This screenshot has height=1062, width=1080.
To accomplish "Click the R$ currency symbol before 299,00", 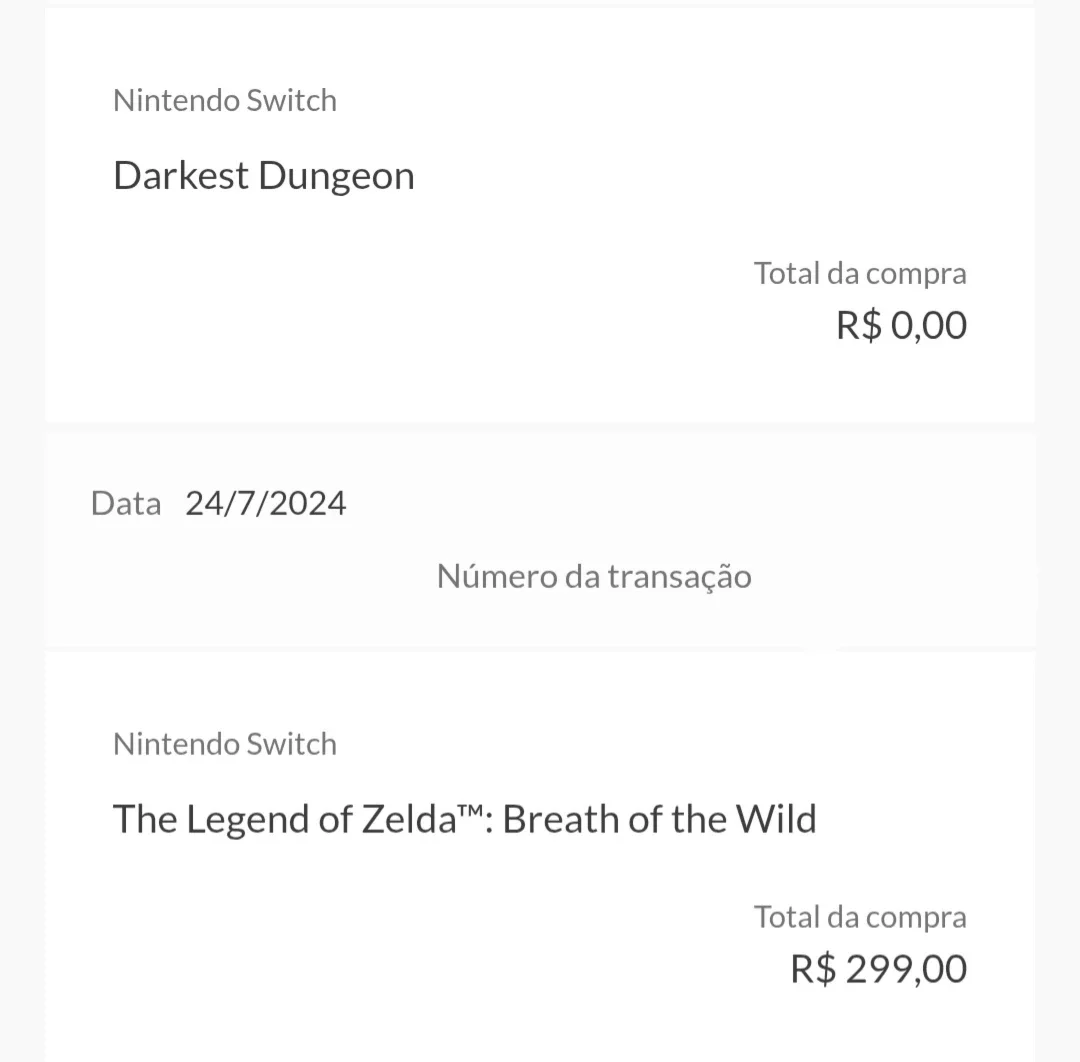I will tap(813, 969).
